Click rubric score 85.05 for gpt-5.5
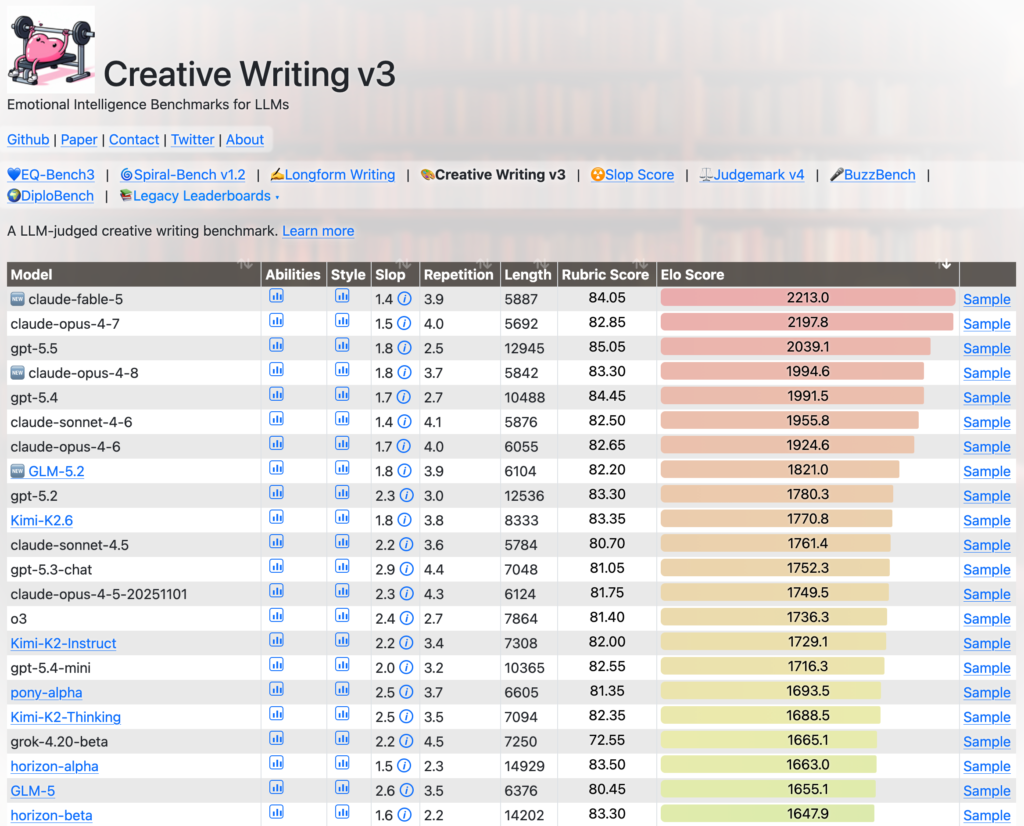This screenshot has width=1024, height=826. pos(607,347)
